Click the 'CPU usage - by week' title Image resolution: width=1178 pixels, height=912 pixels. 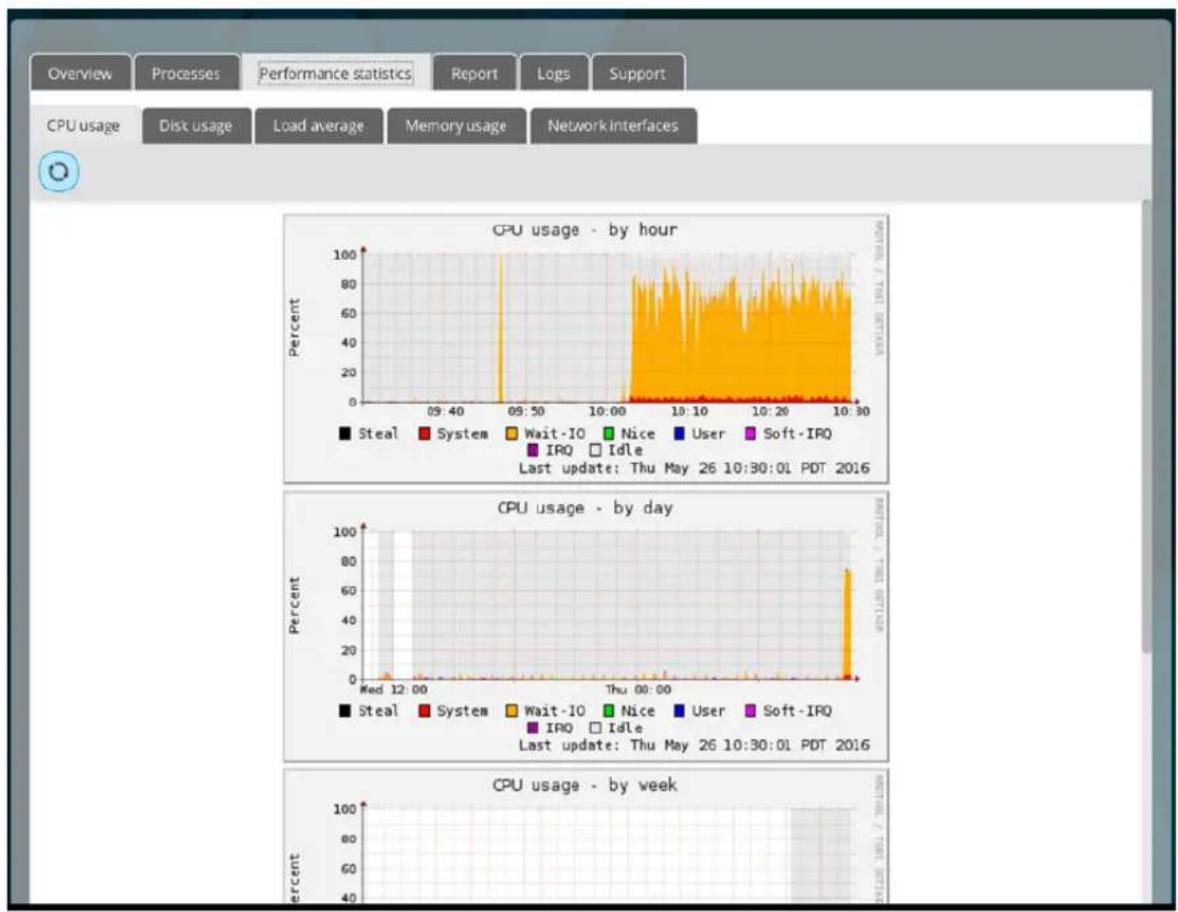(584, 785)
